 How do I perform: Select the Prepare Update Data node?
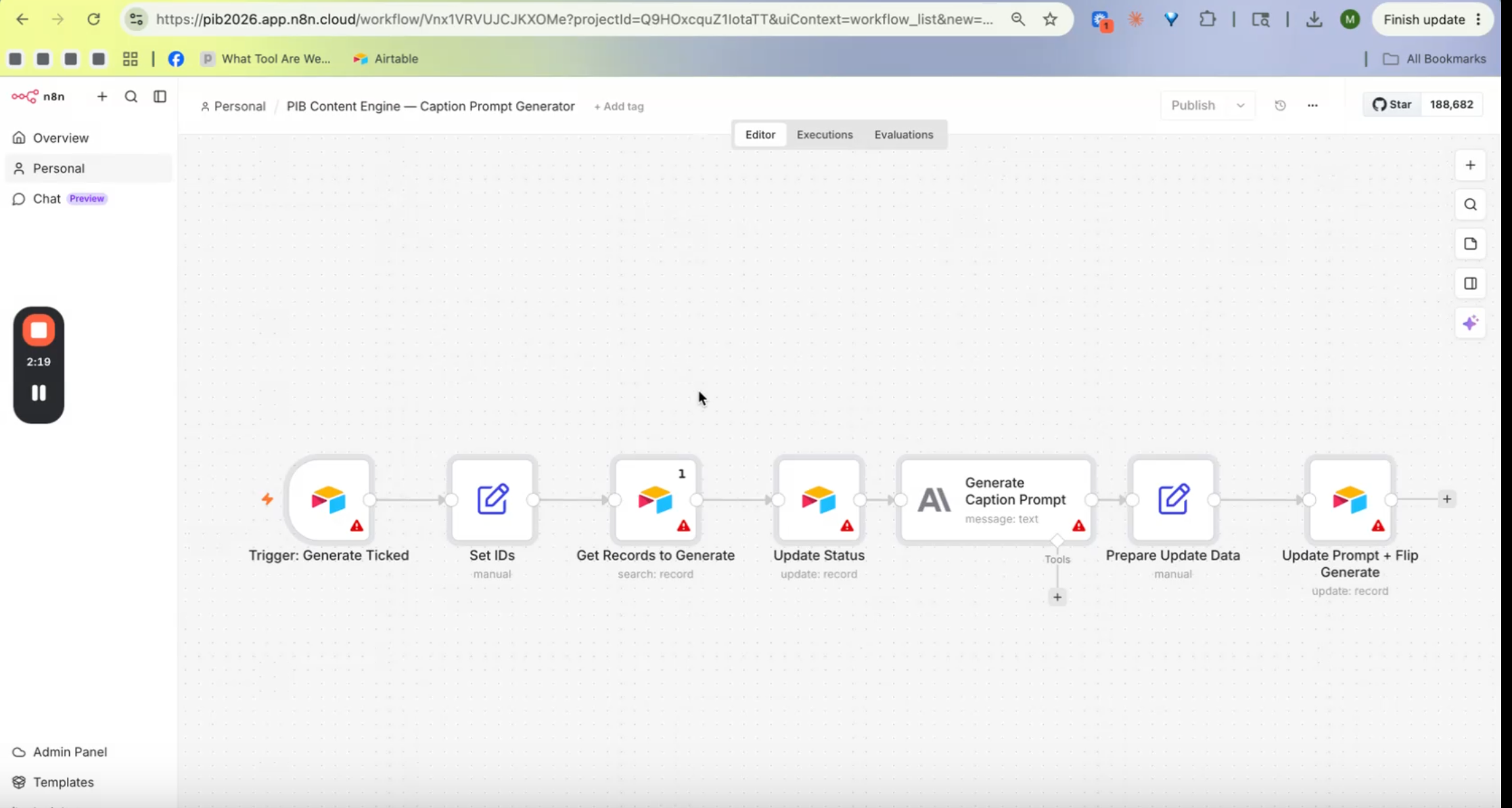(x=1173, y=500)
